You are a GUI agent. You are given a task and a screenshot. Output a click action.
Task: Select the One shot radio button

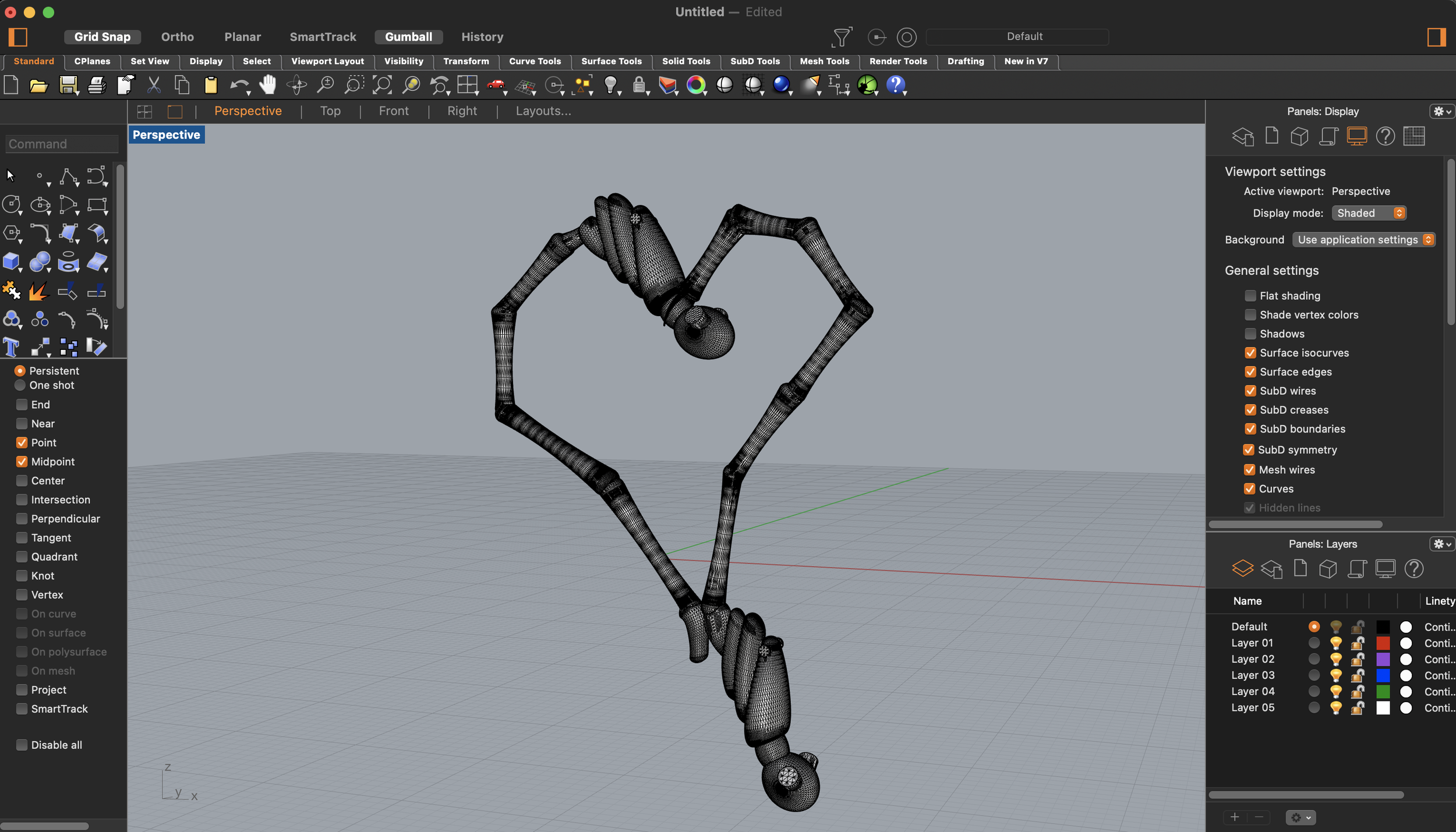[x=20, y=385]
